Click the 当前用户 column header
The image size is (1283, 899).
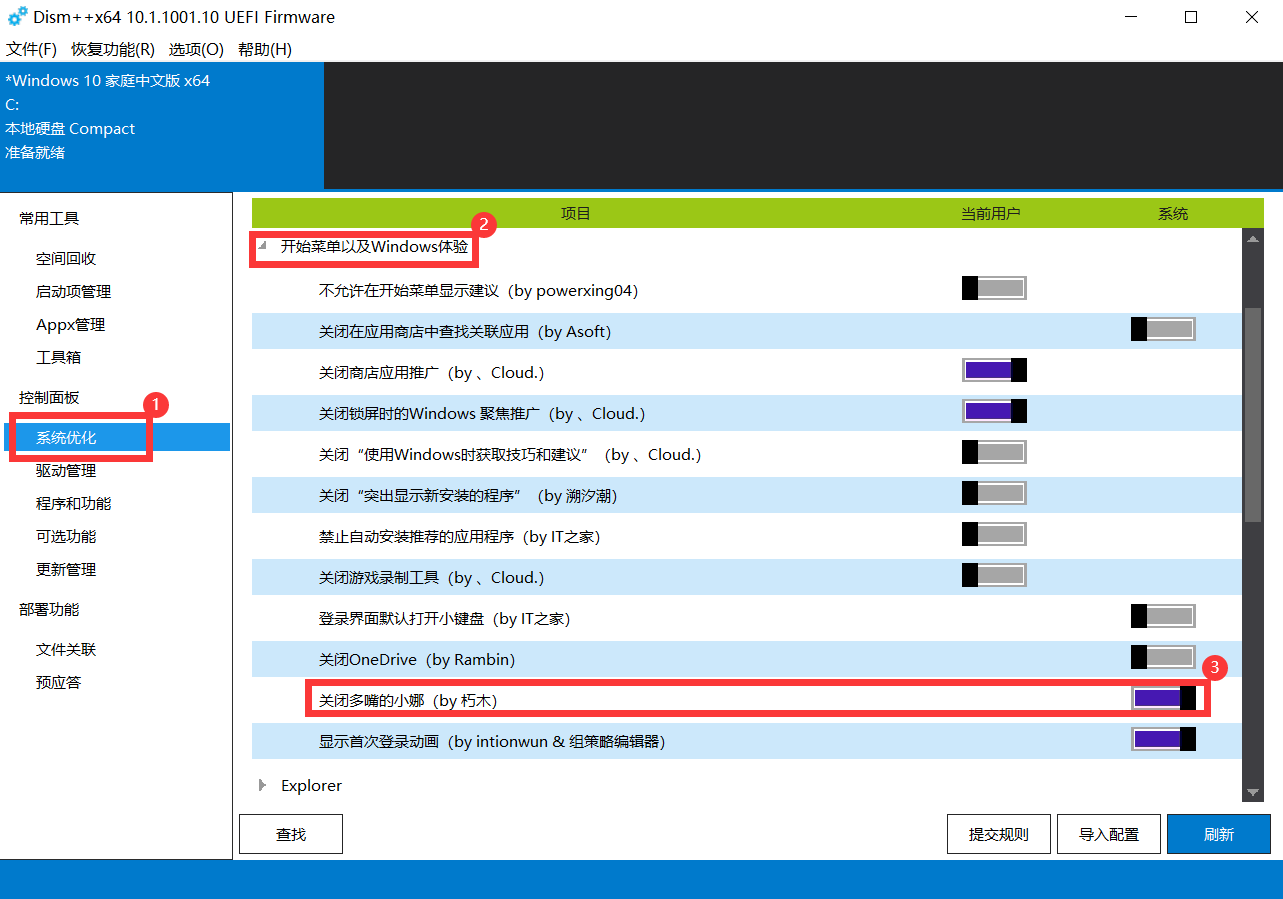click(x=991, y=213)
